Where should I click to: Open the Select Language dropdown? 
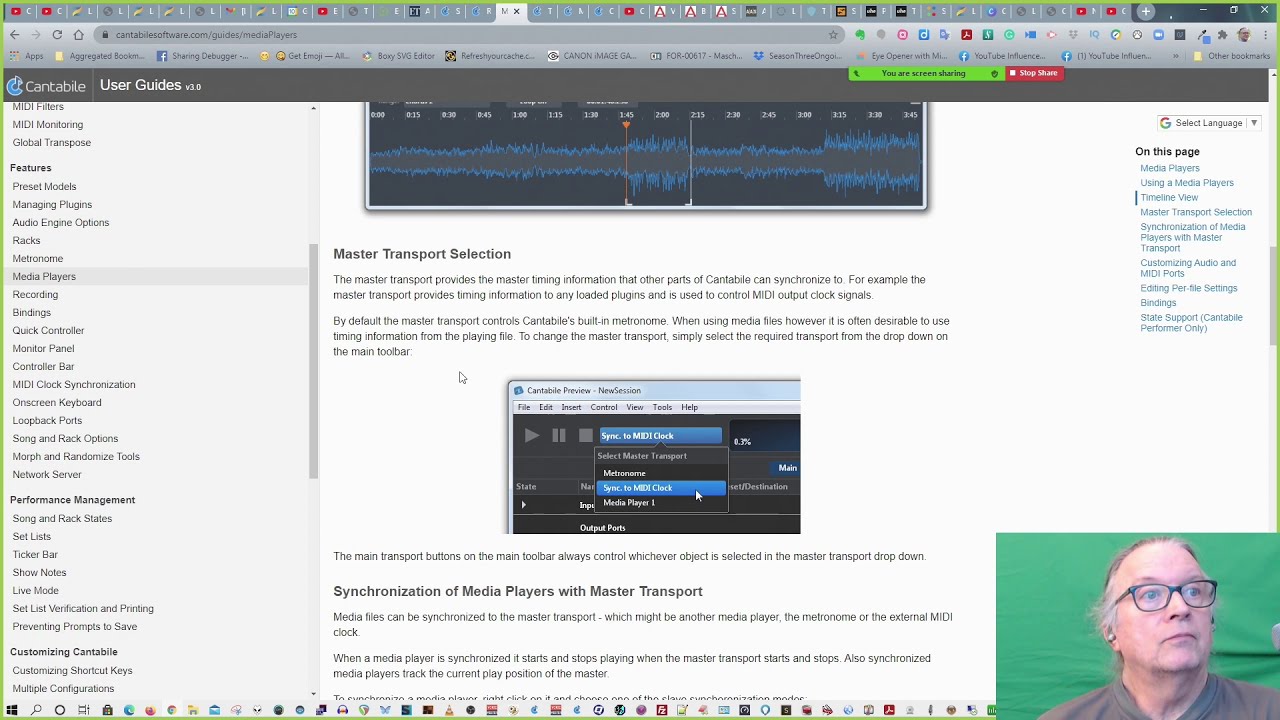(1209, 123)
